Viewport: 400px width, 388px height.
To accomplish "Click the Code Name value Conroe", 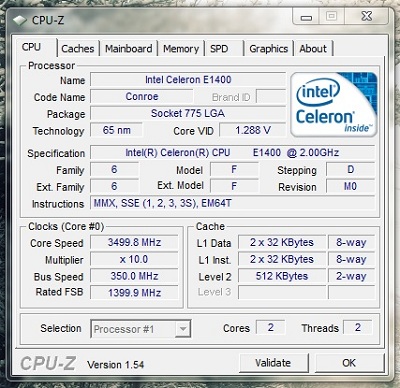I will coord(142,97).
